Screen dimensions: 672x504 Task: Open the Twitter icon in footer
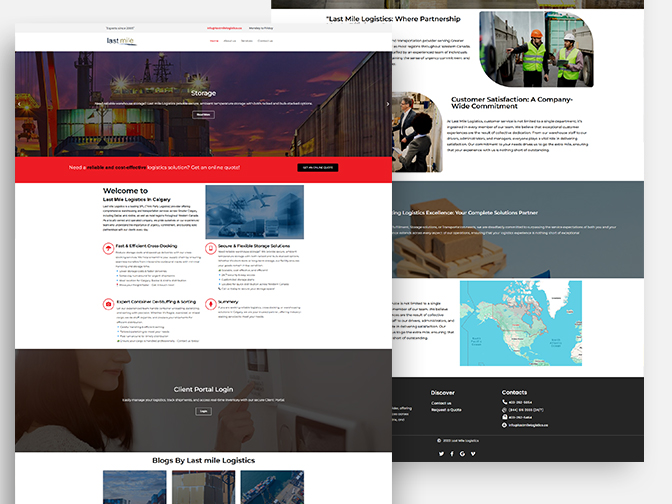[x=440, y=453]
